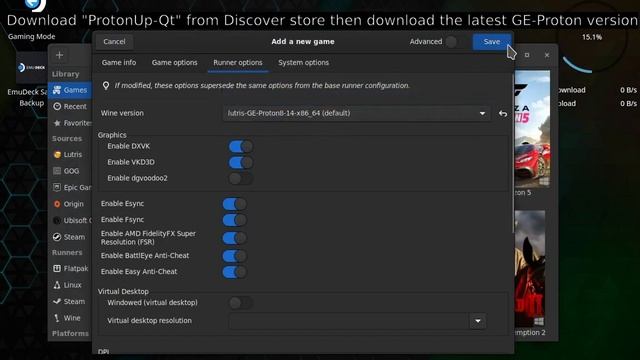Open the Wine version dropdown
This screenshot has width=640, height=360.
click(x=356, y=113)
